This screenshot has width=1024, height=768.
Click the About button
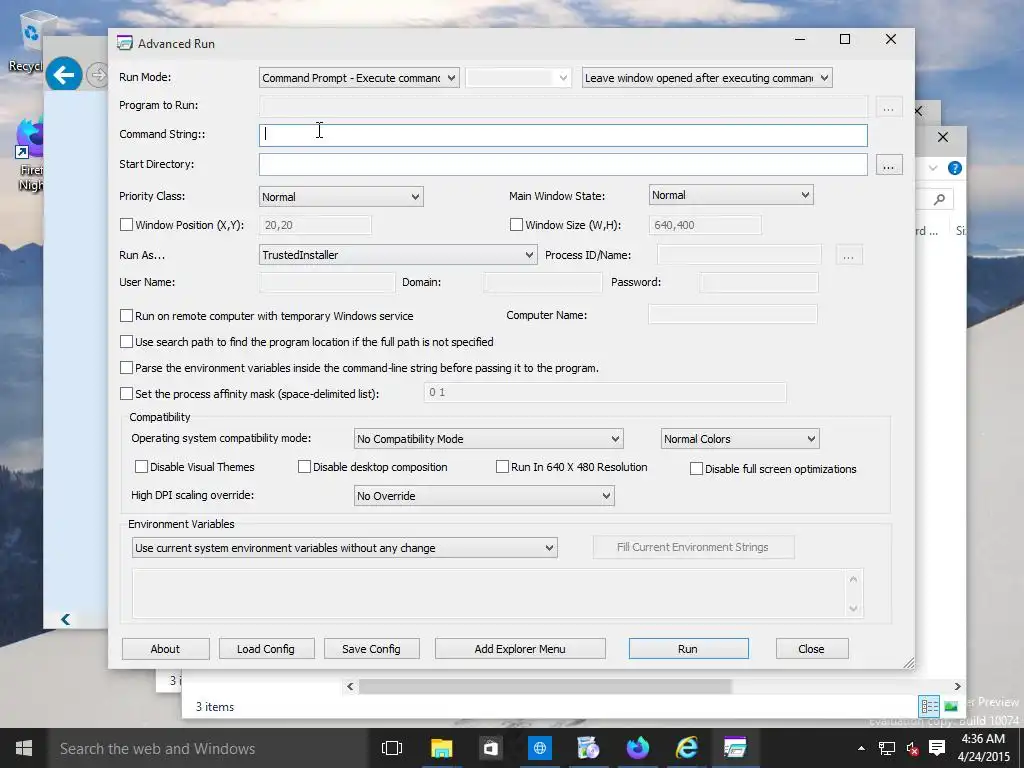click(x=165, y=648)
